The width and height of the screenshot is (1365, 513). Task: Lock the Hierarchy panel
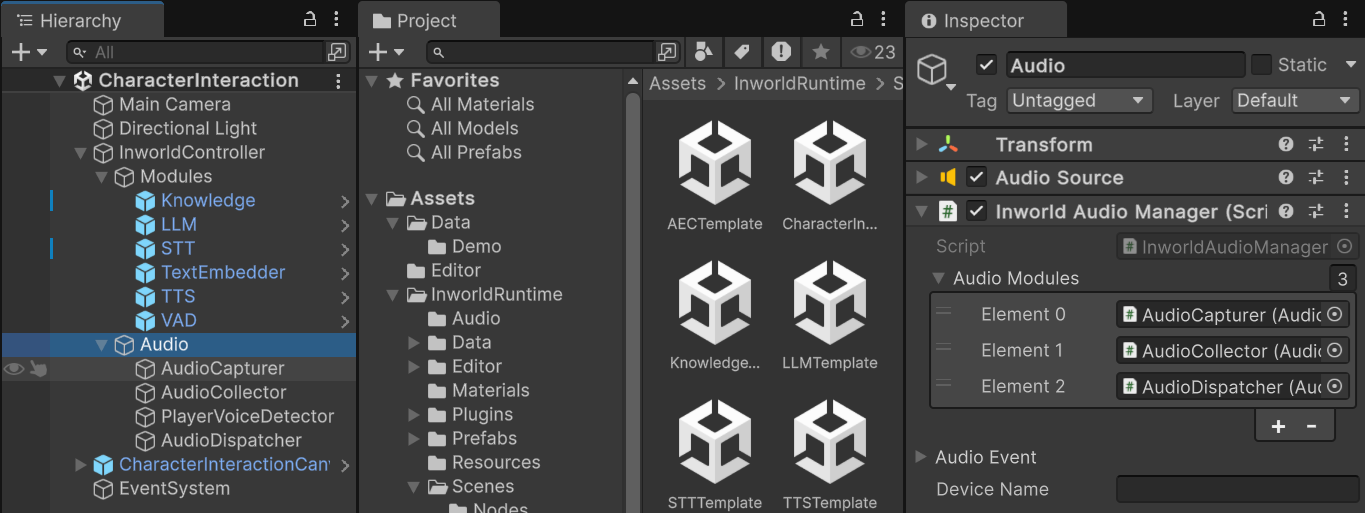tap(311, 20)
